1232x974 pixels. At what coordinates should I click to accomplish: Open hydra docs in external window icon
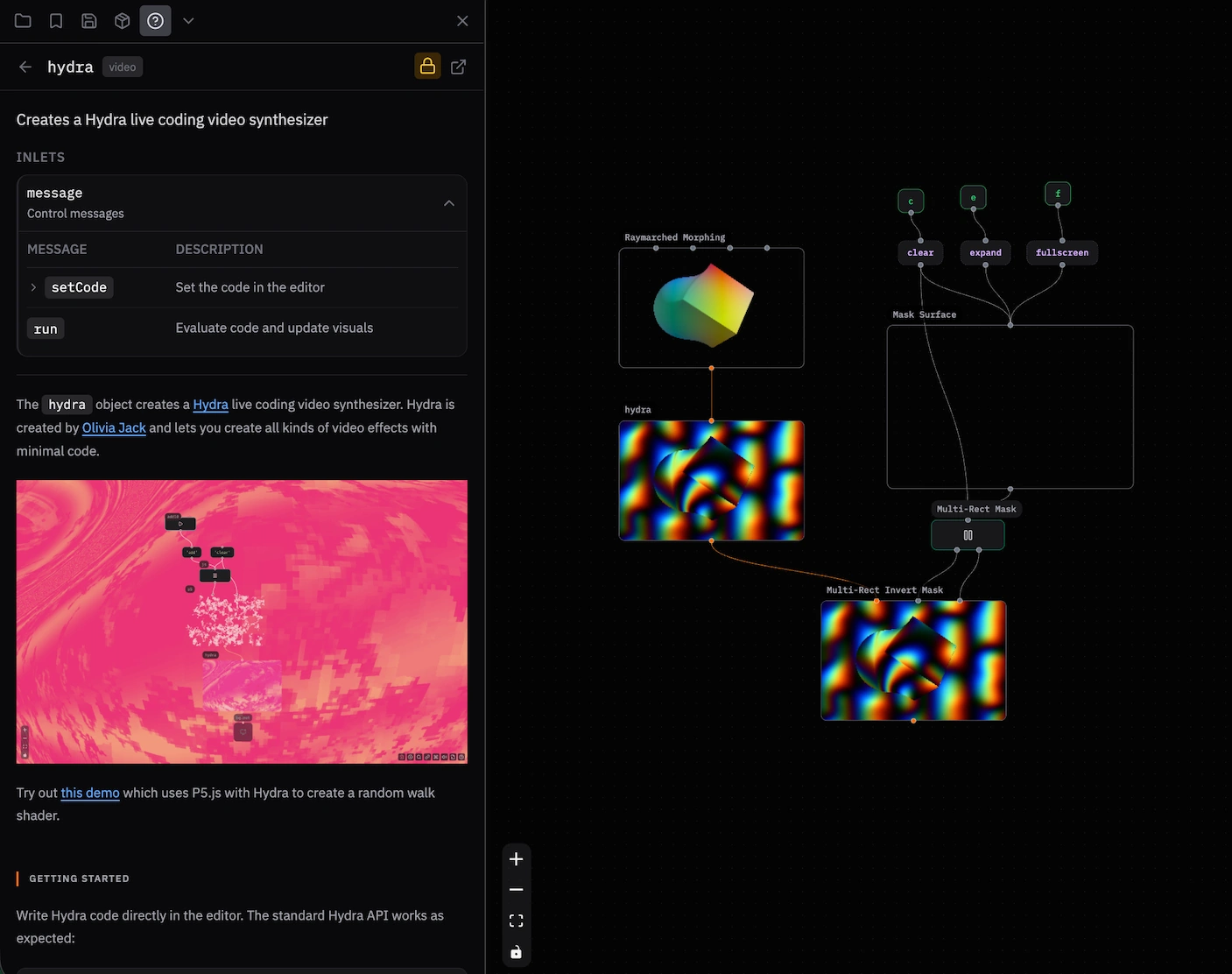[x=458, y=67]
